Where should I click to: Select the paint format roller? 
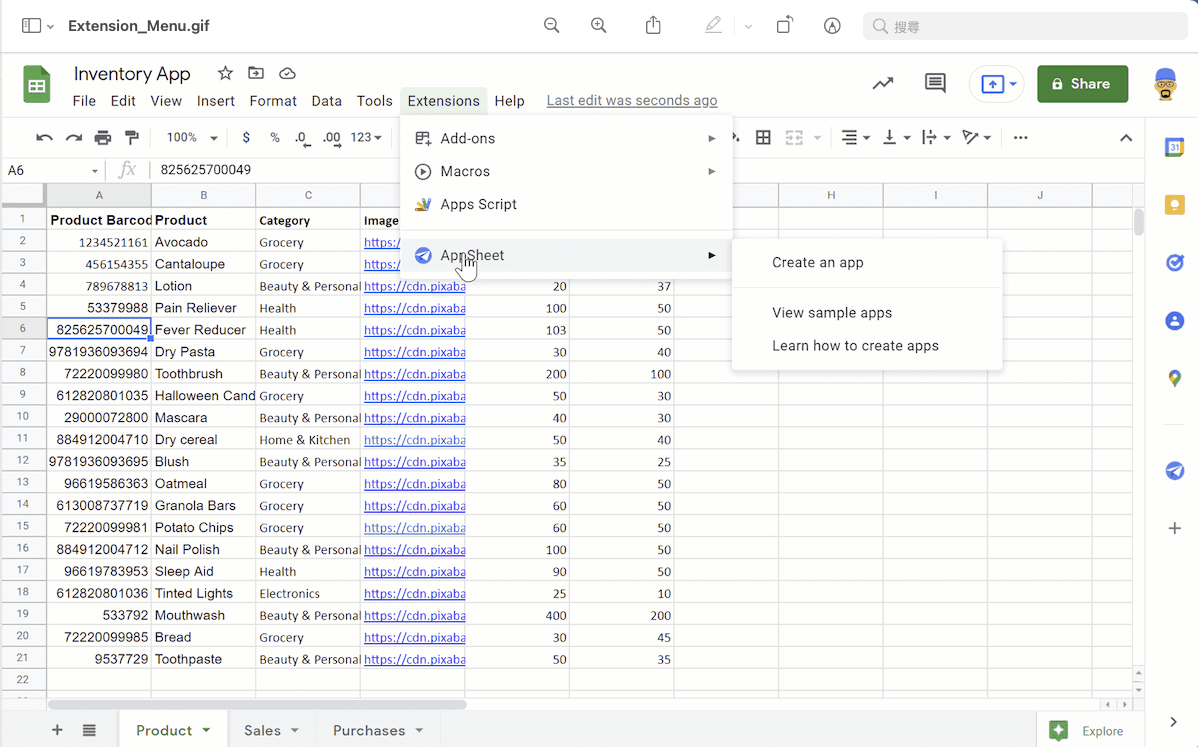pyautogui.click(x=132, y=138)
